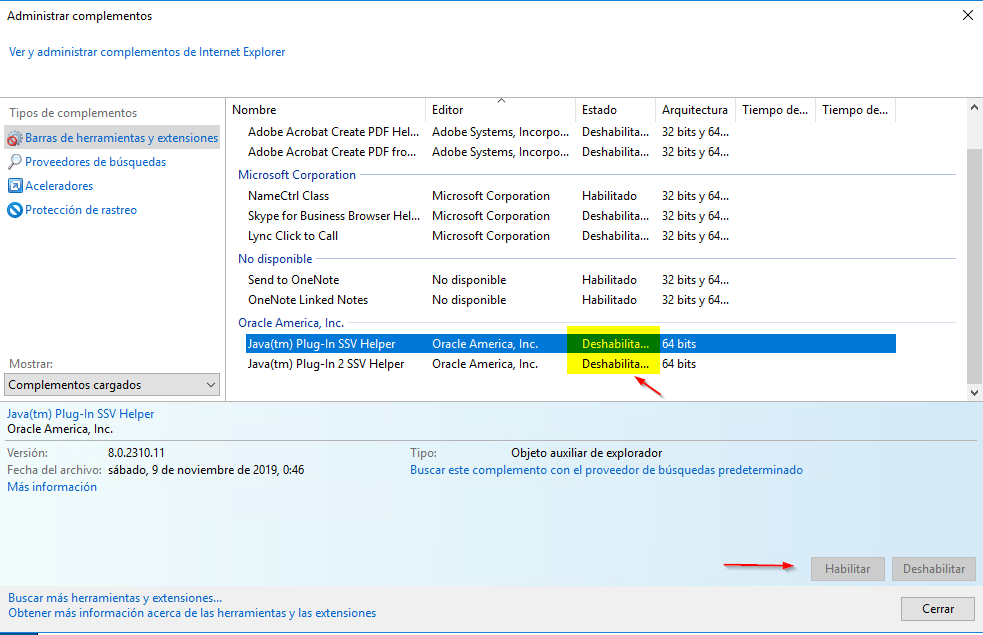Open the 'Más información' link

click(52, 487)
